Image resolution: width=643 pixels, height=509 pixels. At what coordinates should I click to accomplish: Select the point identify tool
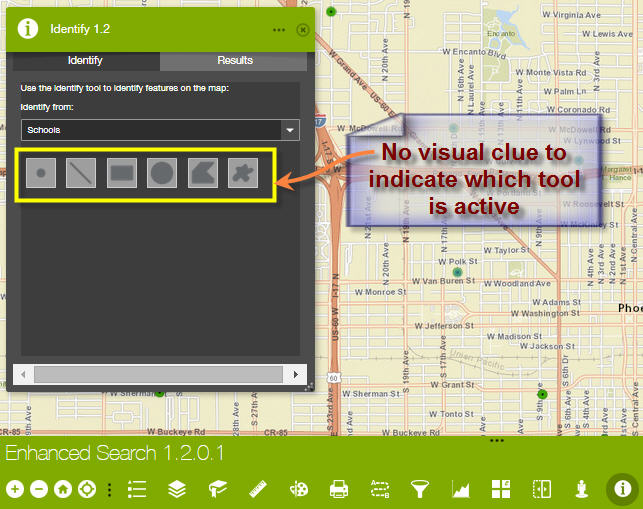pyautogui.click(x=41, y=173)
